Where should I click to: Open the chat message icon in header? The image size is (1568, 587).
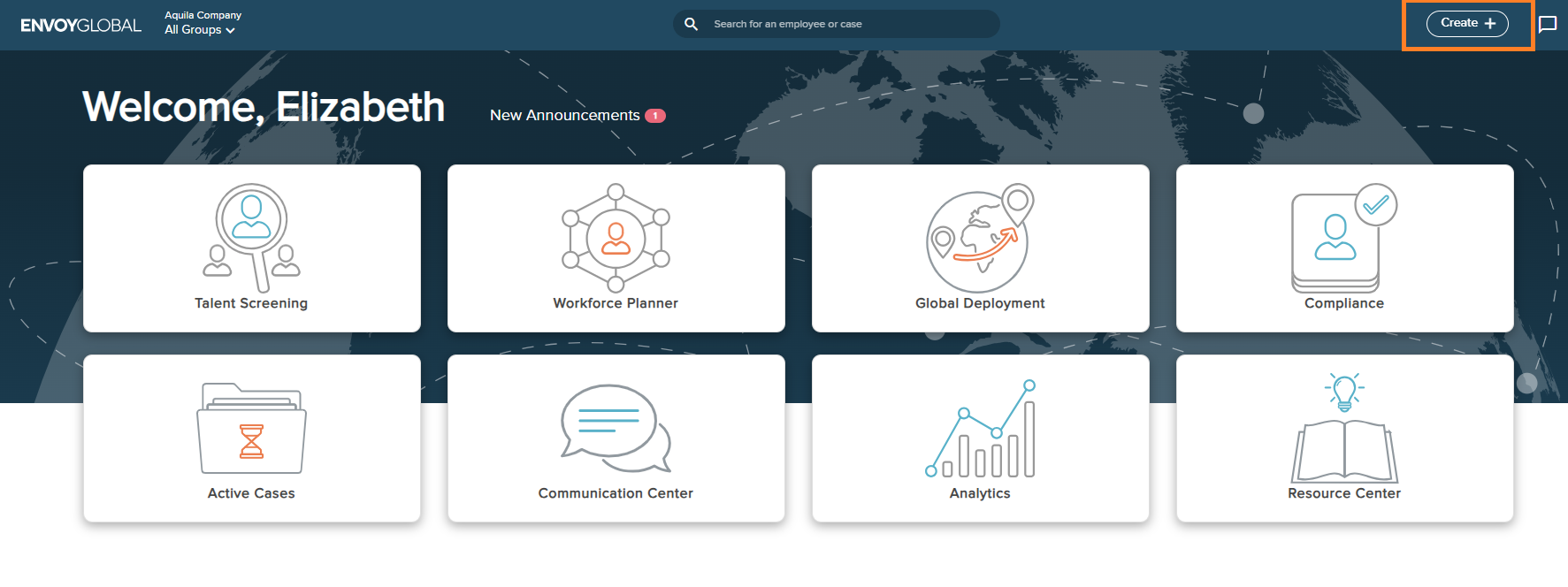tap(1547, 24)
